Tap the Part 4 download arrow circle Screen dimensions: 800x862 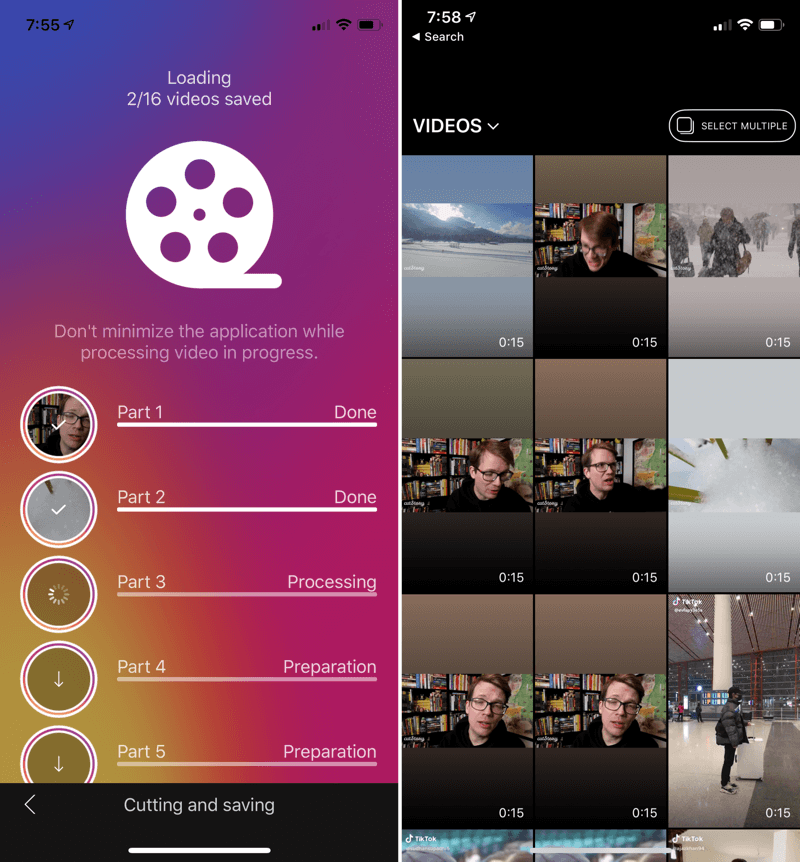coord(58,680)
